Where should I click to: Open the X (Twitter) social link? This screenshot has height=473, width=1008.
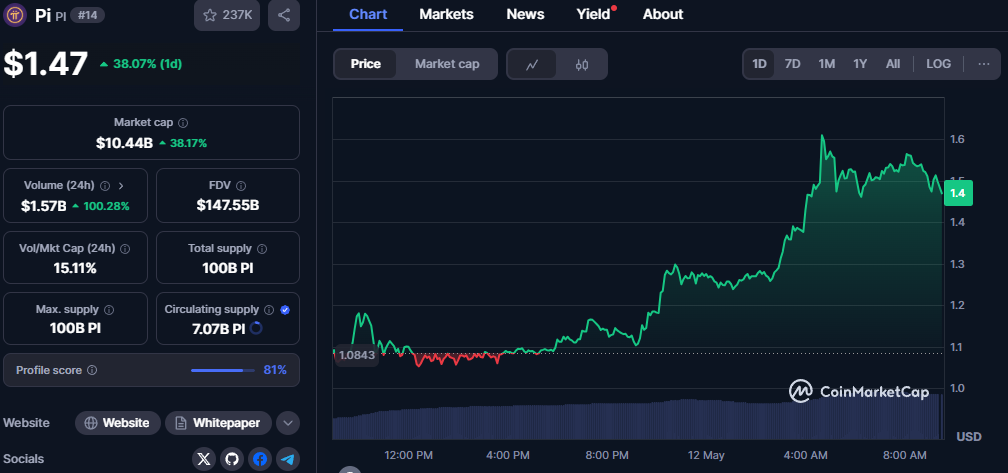point(204,459)
